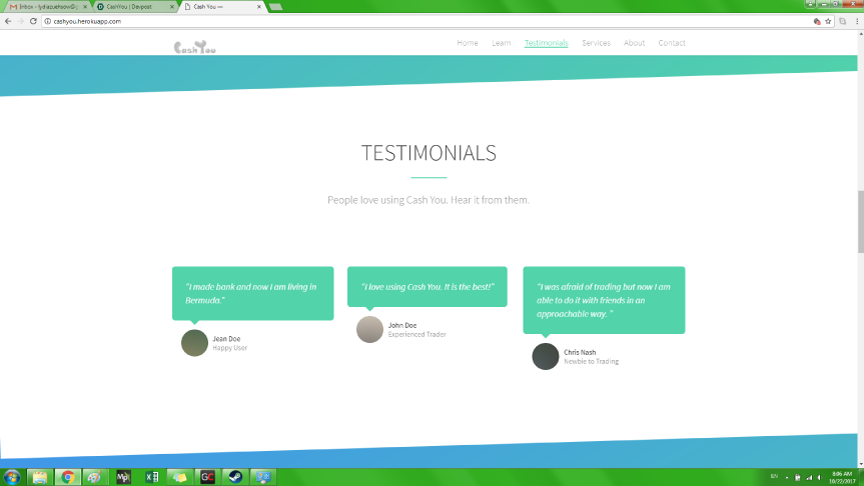
Task: Click the 'Experienced Trader' caption
Action: (417, 334)
